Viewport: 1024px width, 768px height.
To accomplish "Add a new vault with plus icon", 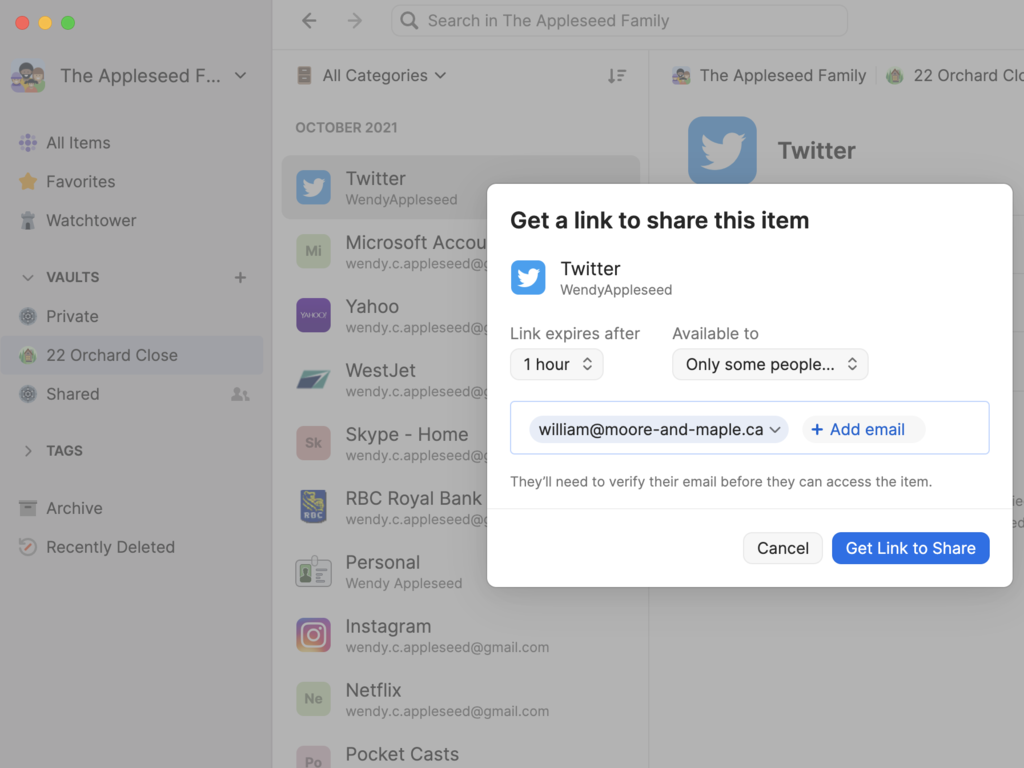I will point(240,278).
